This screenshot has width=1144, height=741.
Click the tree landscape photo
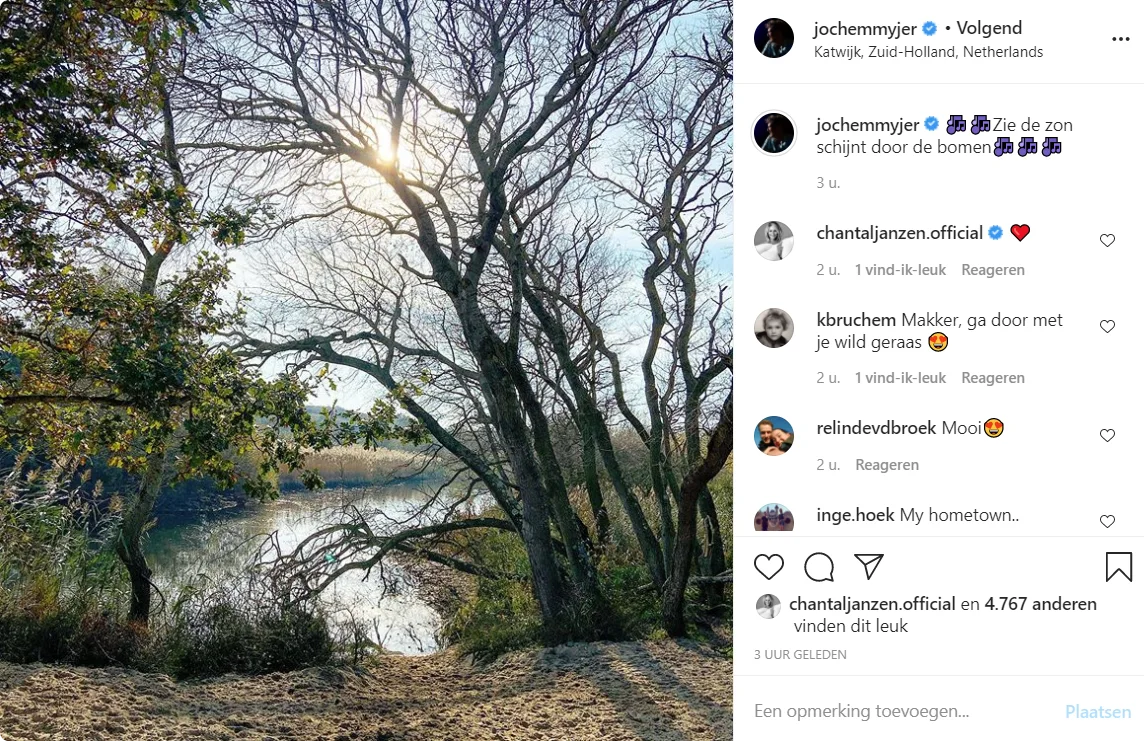tap(366, 370)
